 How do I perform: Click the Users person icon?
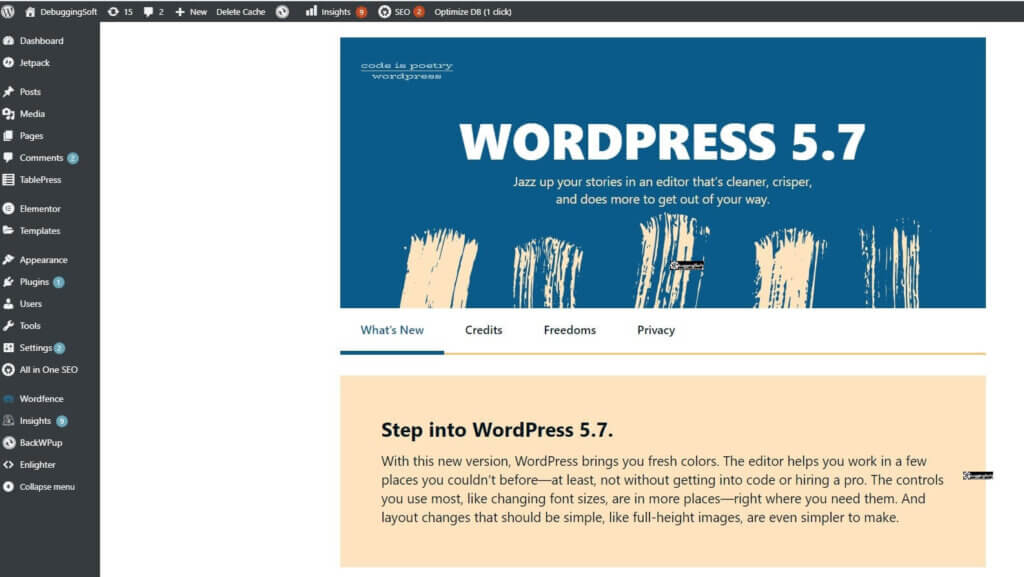8,304
